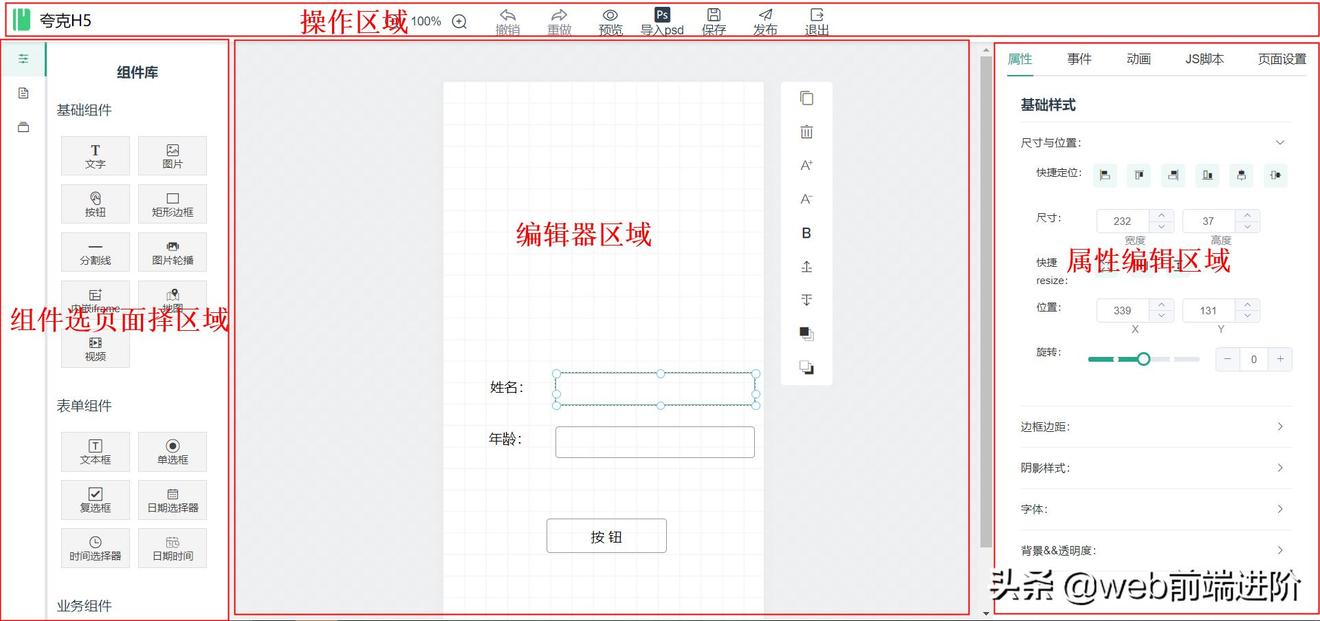
Task: Click the zoom-in magnifier icon beside 100%
Action: (x=459, y=21)
